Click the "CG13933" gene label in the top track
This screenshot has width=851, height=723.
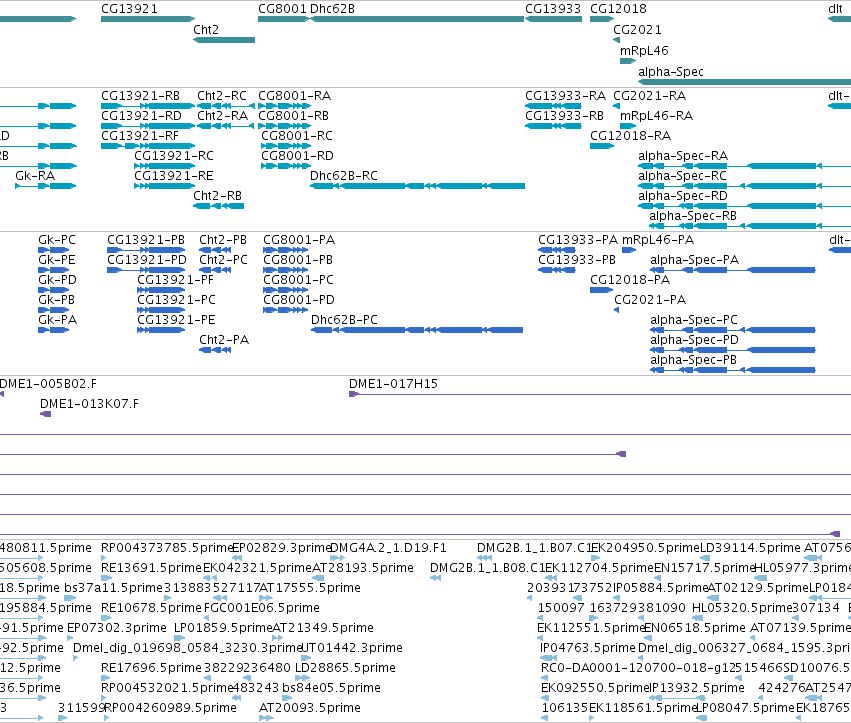point(552,9)
